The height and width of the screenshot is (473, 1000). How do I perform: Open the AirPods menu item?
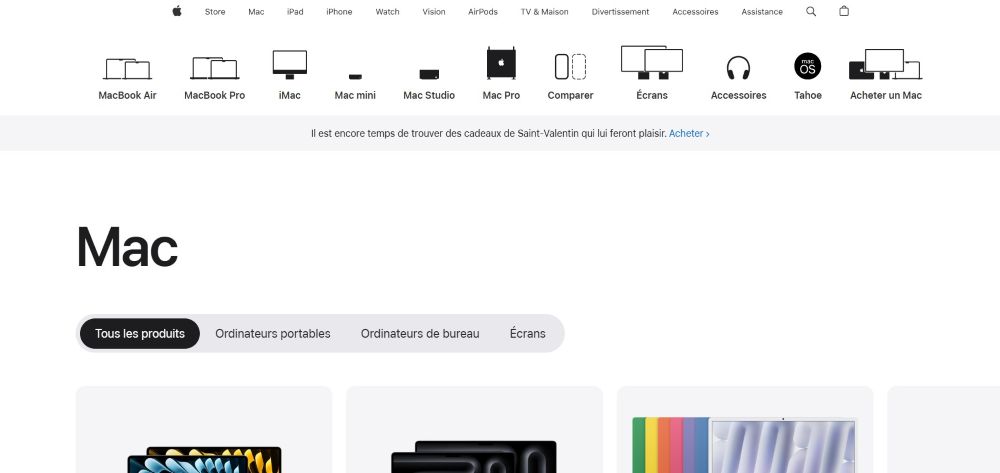[483, 11]
